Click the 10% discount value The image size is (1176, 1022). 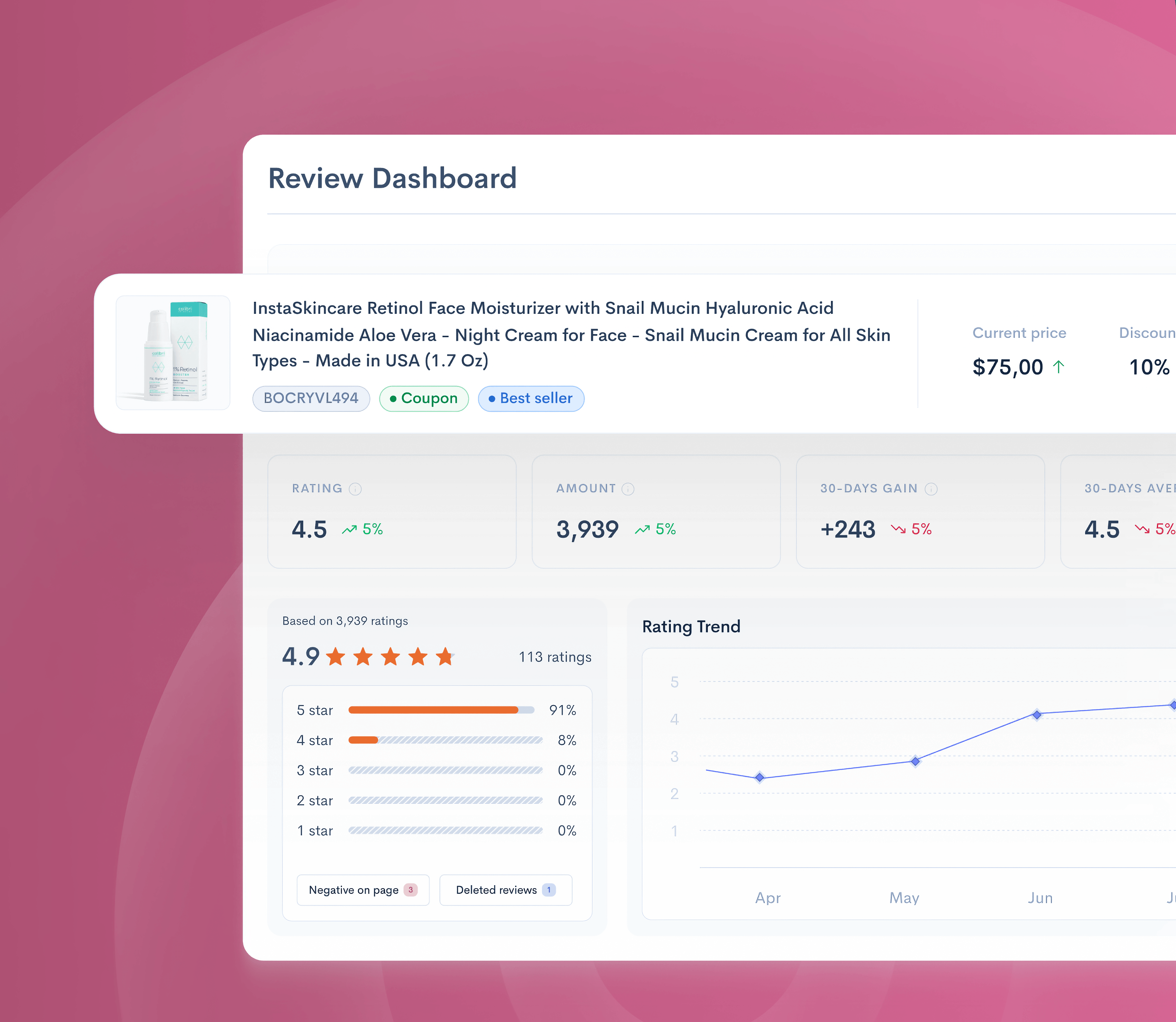[1149, 367]
